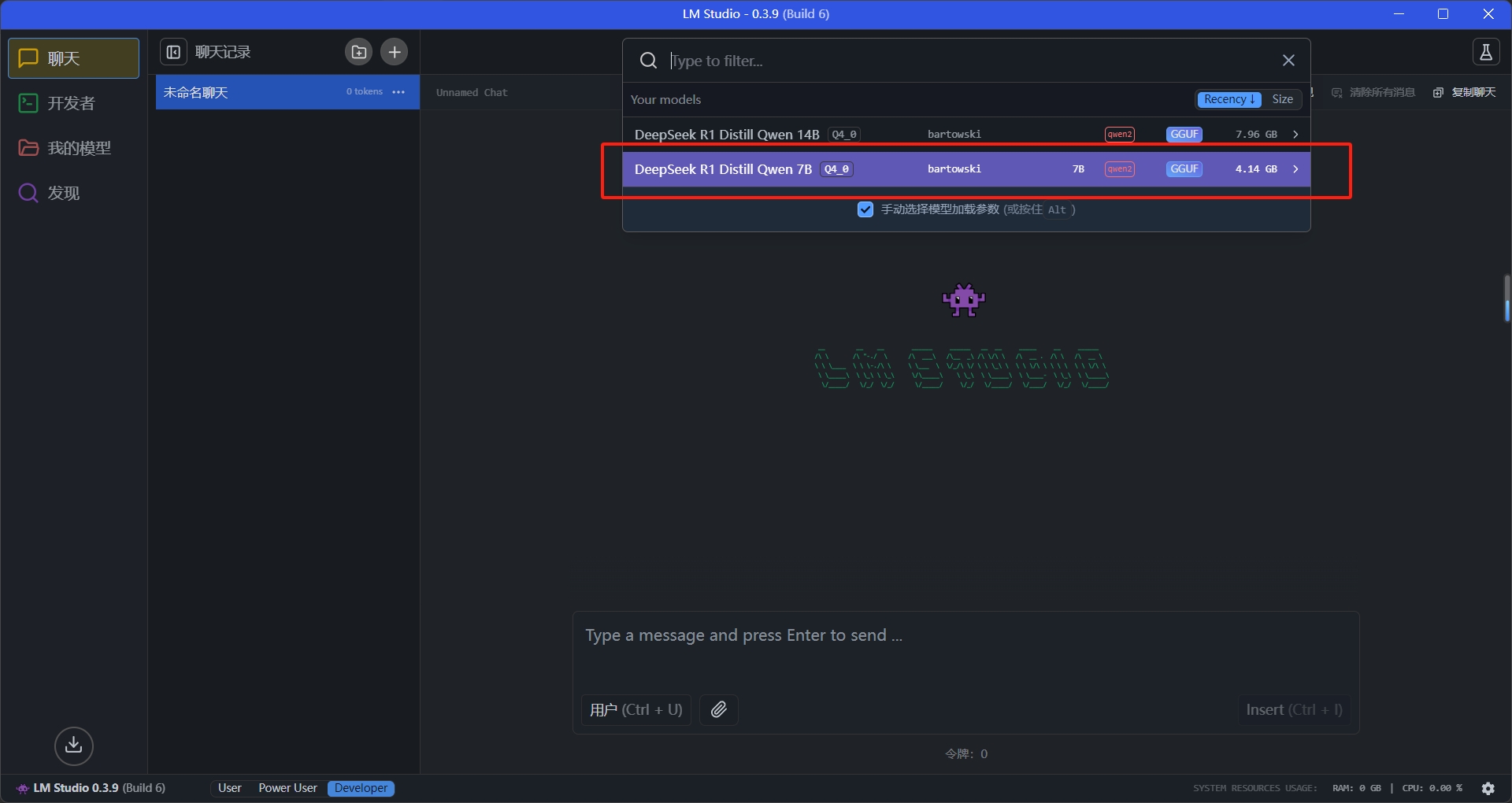
Task: Expand DeepSeek R1 Distill Qwen 14B chevron
Action: click(1295, 135)
